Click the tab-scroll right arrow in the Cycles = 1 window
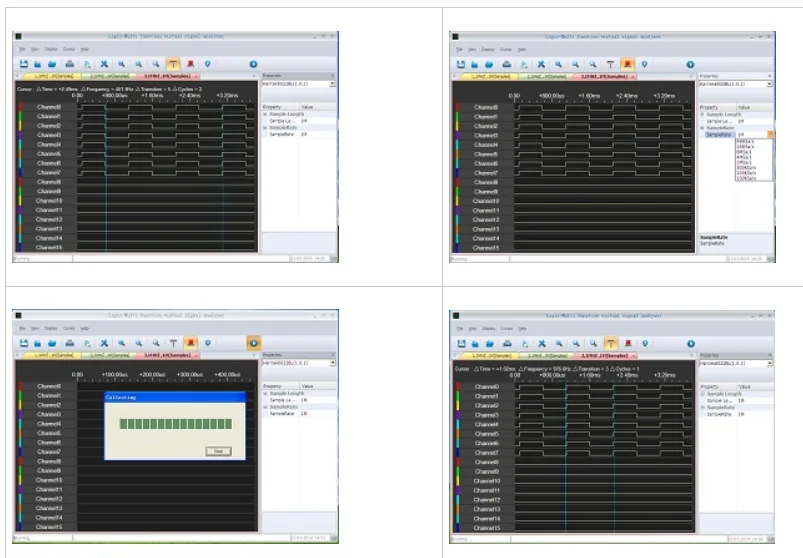Viewport: 803px width, 558px height. [x=691, y=355]
